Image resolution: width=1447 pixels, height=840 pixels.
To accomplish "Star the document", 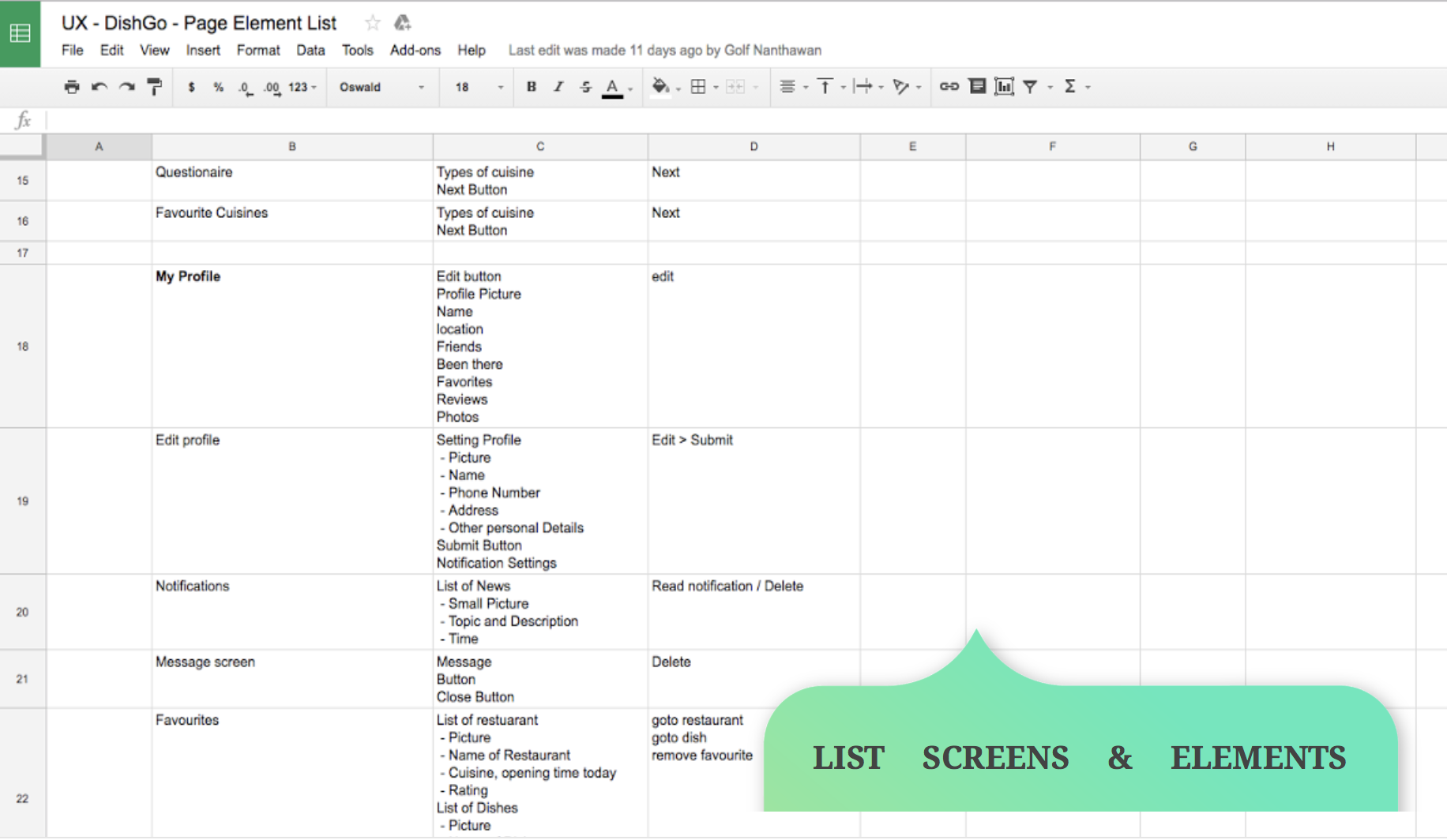I will [x=373, y=23].
